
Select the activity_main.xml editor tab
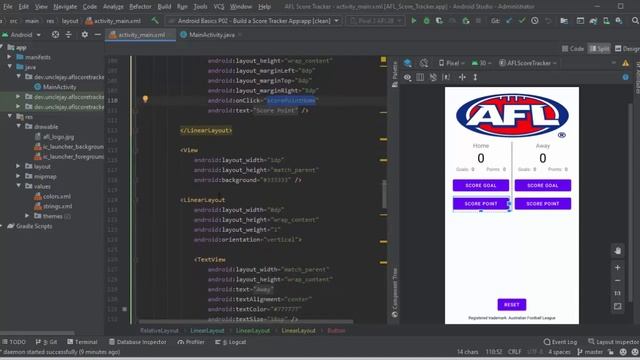141,35
